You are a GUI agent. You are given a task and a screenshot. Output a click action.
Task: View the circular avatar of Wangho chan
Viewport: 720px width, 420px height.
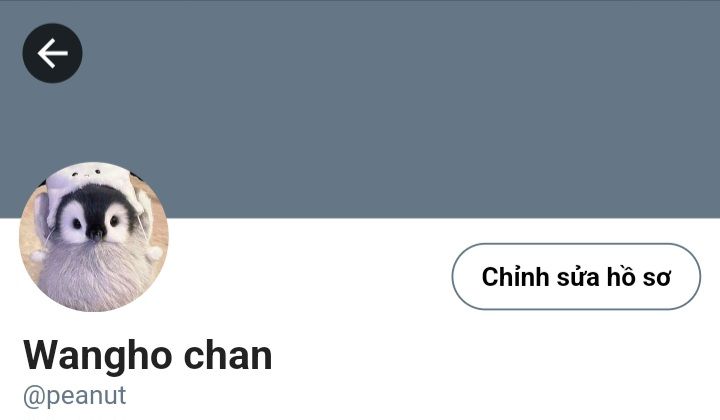[94, 237]
